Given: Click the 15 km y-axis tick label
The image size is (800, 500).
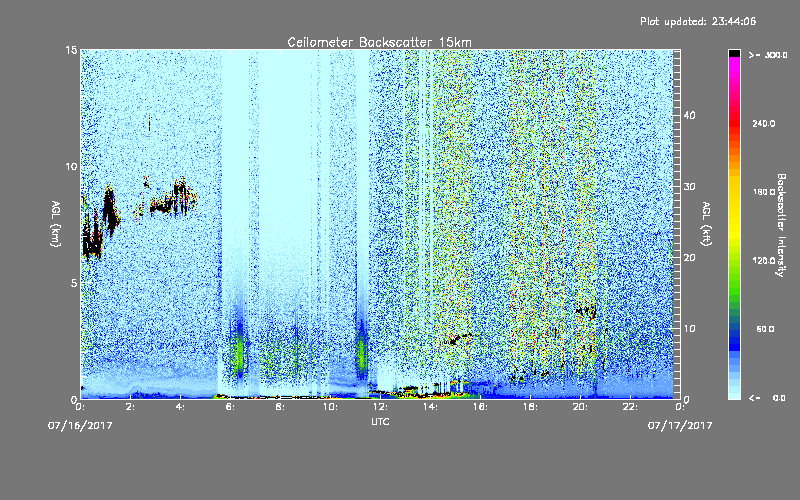Looking at the screenshot, I should pos(71,50).
